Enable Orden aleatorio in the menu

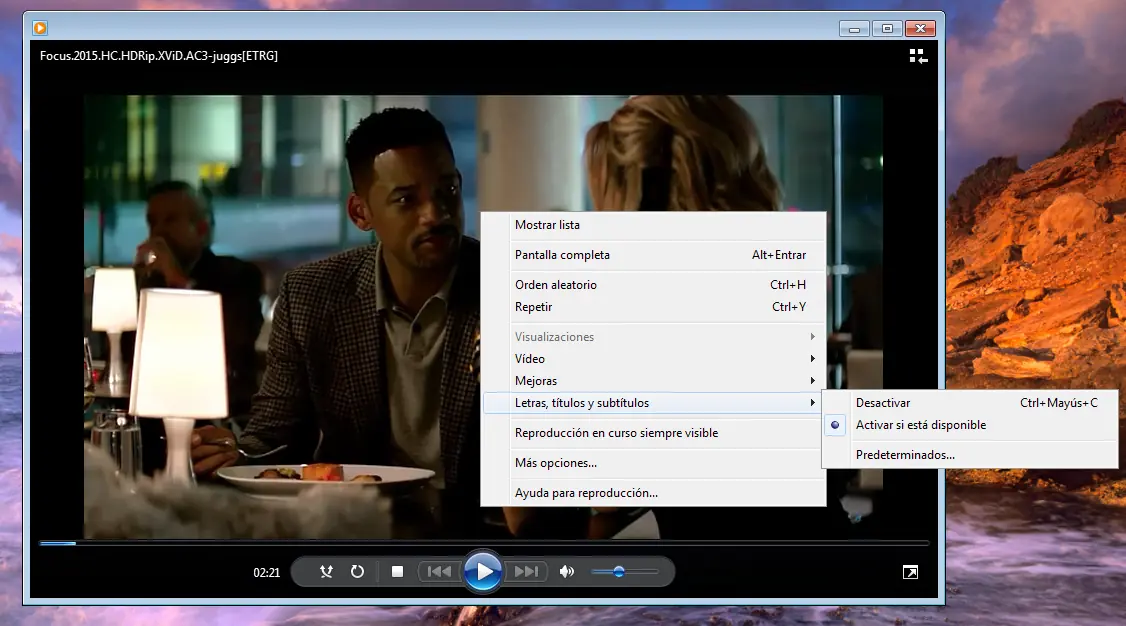[653, 284]
